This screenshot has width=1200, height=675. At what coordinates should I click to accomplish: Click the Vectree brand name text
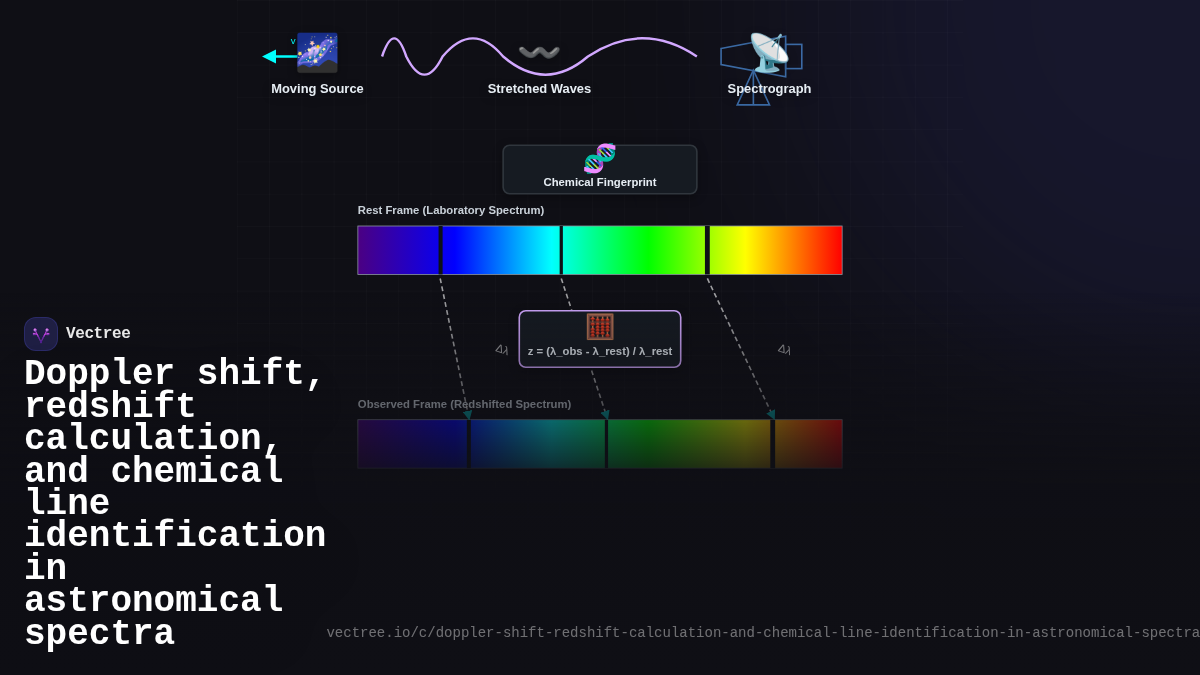[98, 333]
